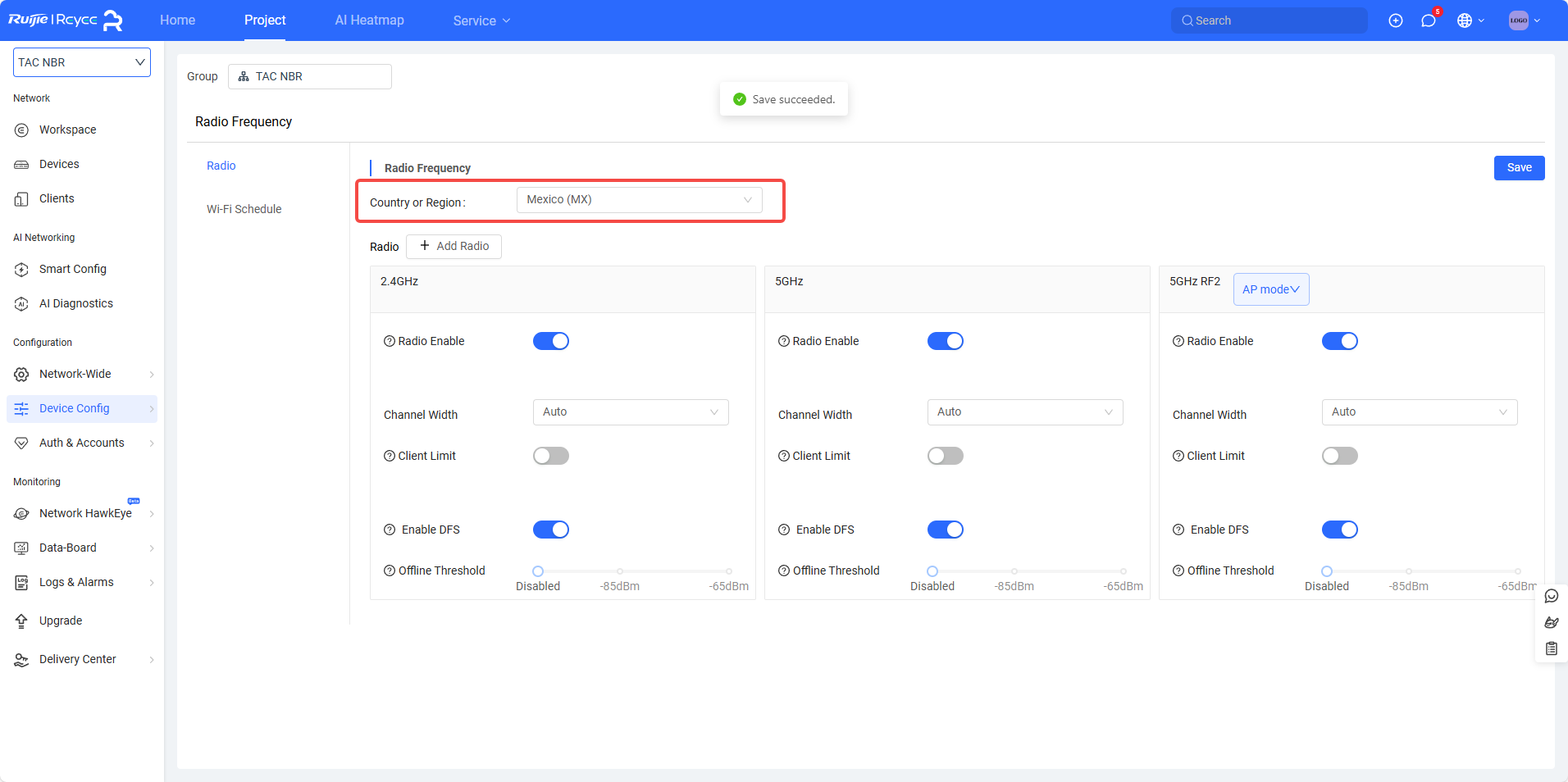Open the notification messages icon
The height and width of the screenshot is (782, 1568).
tap(1429, 20)
